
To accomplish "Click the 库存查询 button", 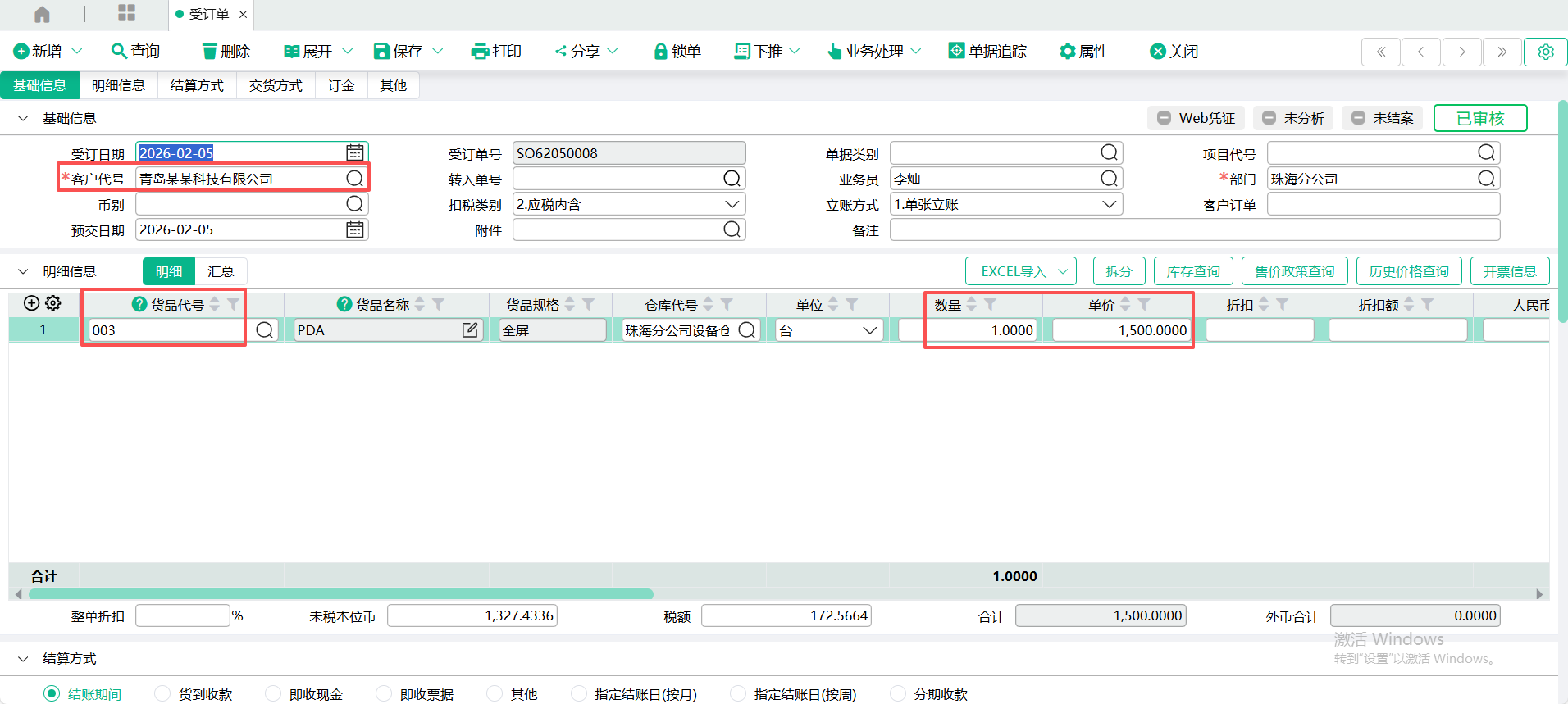I will [1192, 271].
